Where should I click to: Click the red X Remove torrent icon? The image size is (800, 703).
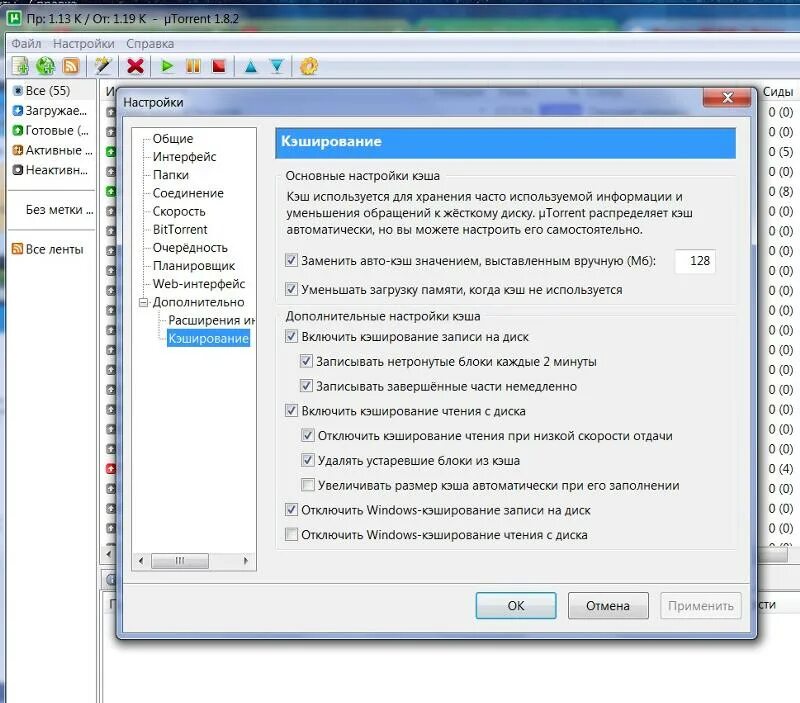click(x=135, y=66)
